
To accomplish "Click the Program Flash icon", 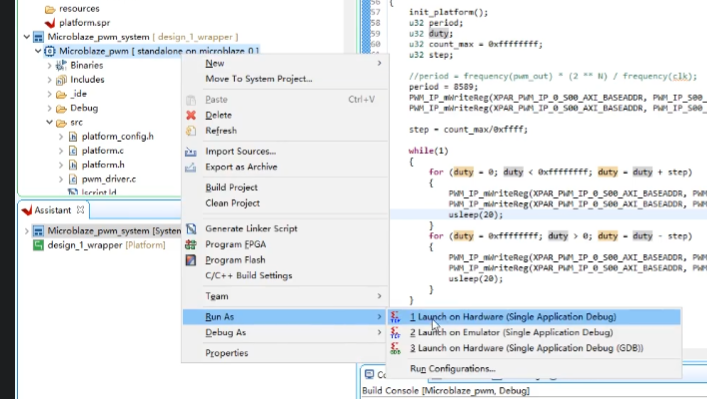I will coord(191,260).
